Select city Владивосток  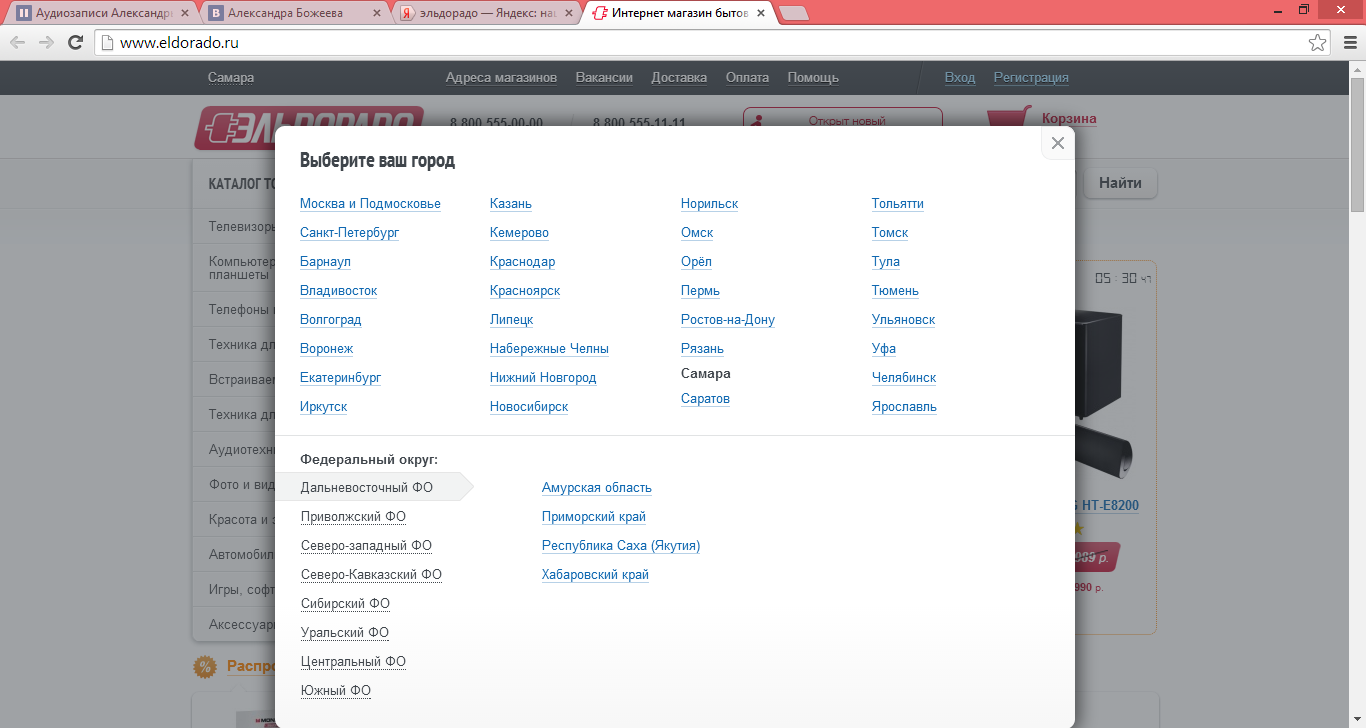coord(338,291)
